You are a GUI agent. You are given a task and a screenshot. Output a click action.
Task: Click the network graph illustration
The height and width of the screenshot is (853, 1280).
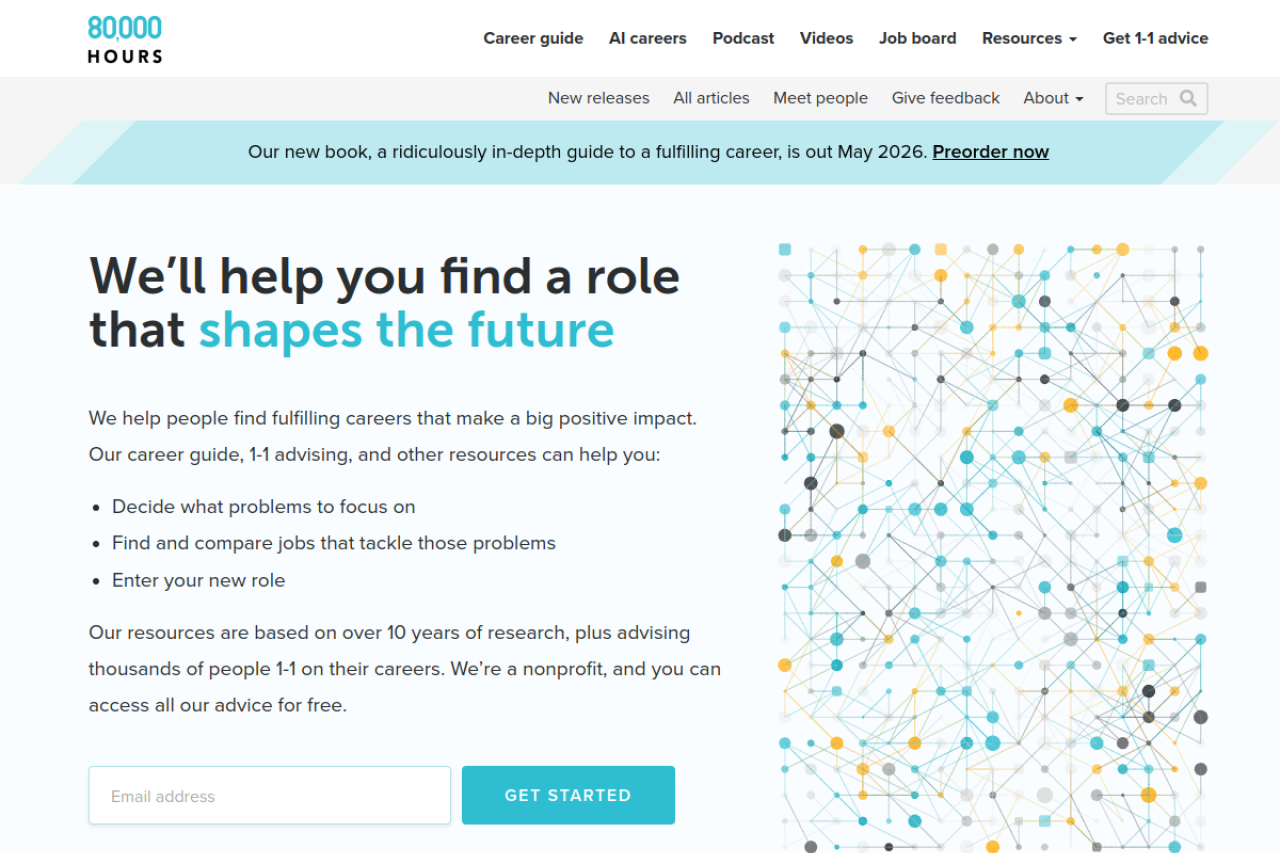tap(992, 546)
